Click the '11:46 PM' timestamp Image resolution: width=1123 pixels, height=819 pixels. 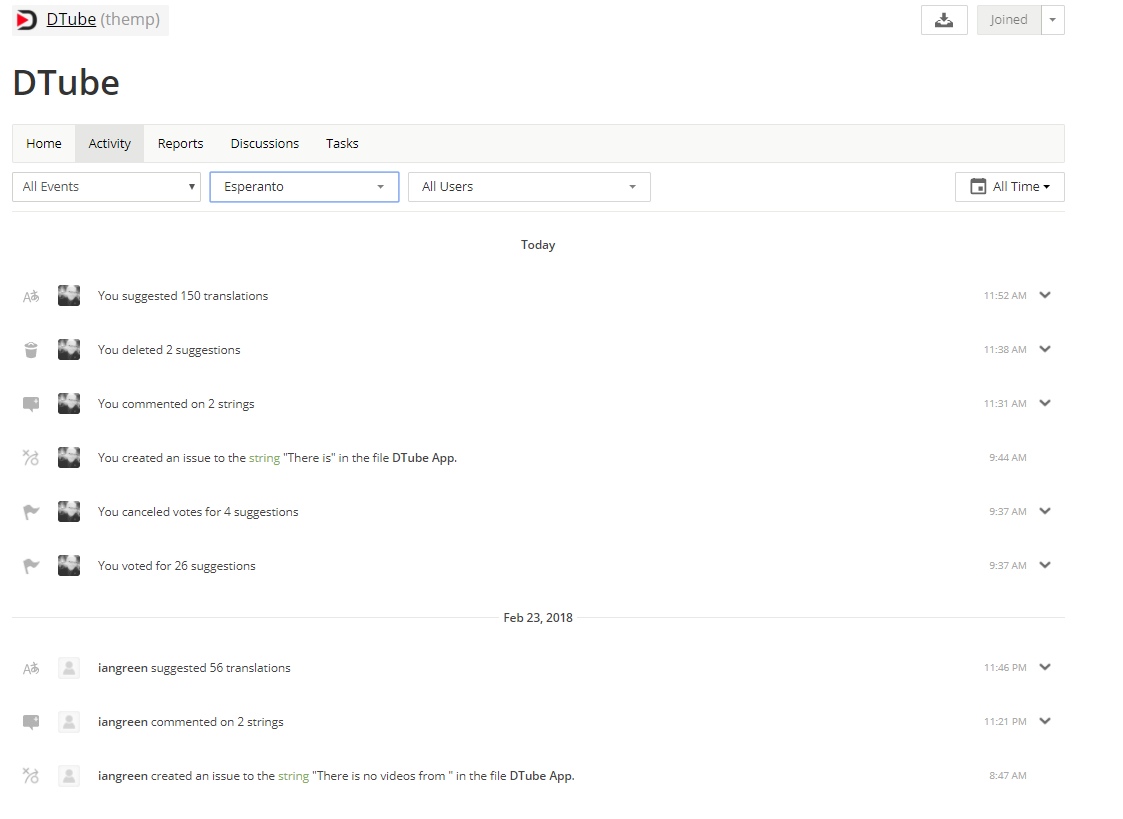[1005, 668]
